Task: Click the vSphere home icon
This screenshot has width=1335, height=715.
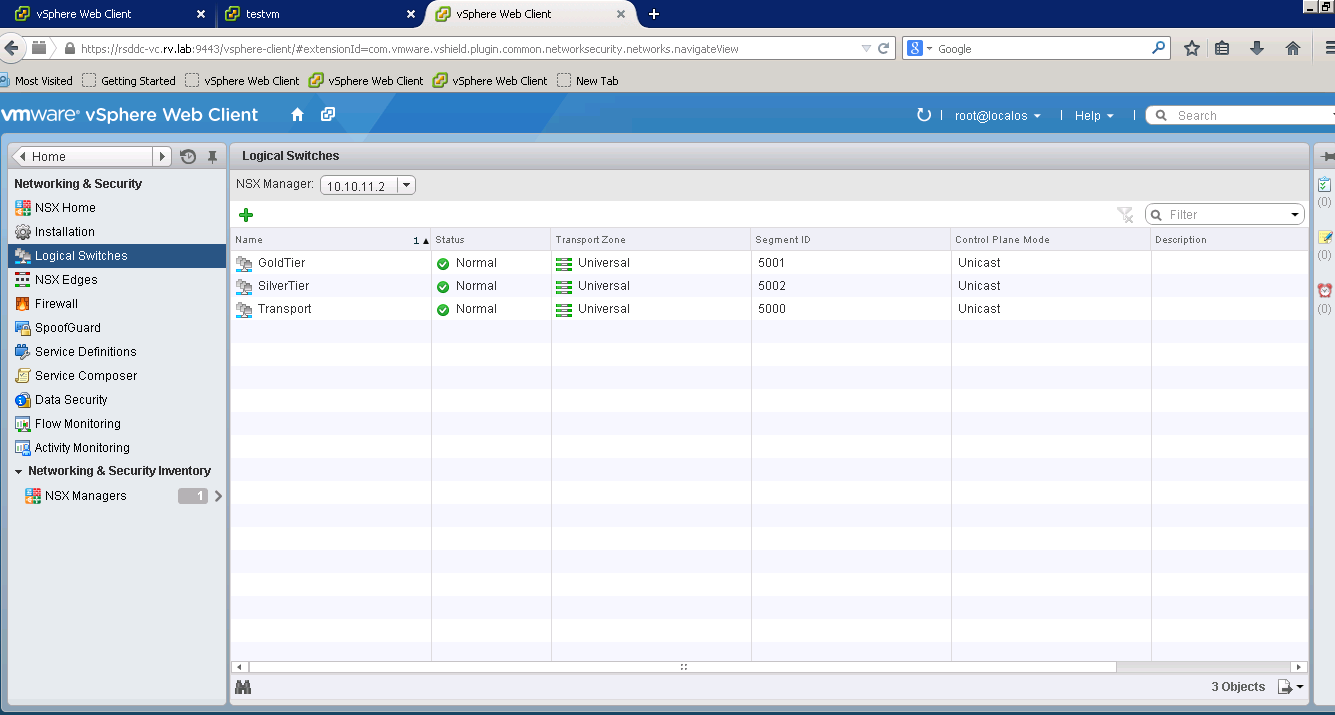Action: point(297,115)
